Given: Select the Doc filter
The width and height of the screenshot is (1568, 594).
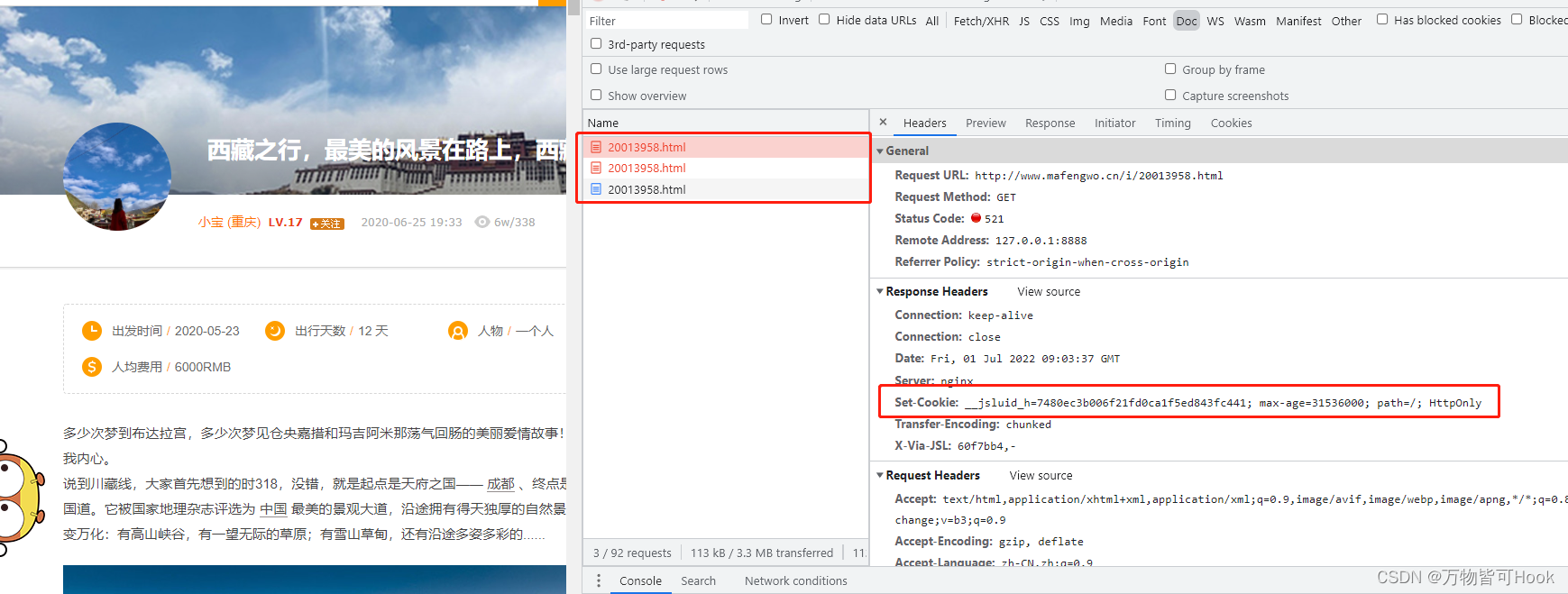Looking at the screenshot, I should point(1187,21).
